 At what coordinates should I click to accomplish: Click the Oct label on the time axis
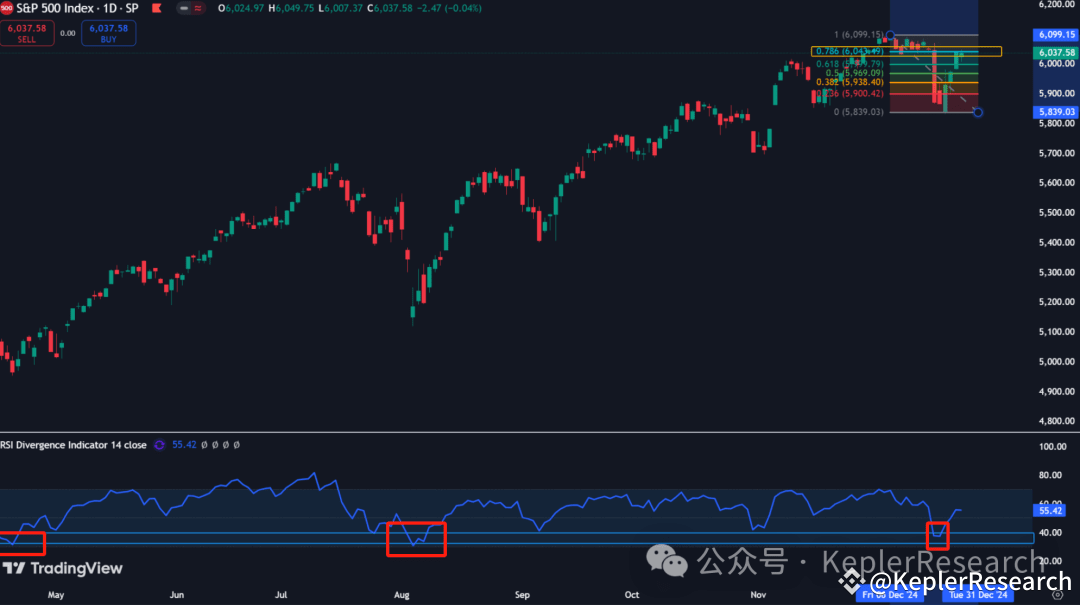632,595
